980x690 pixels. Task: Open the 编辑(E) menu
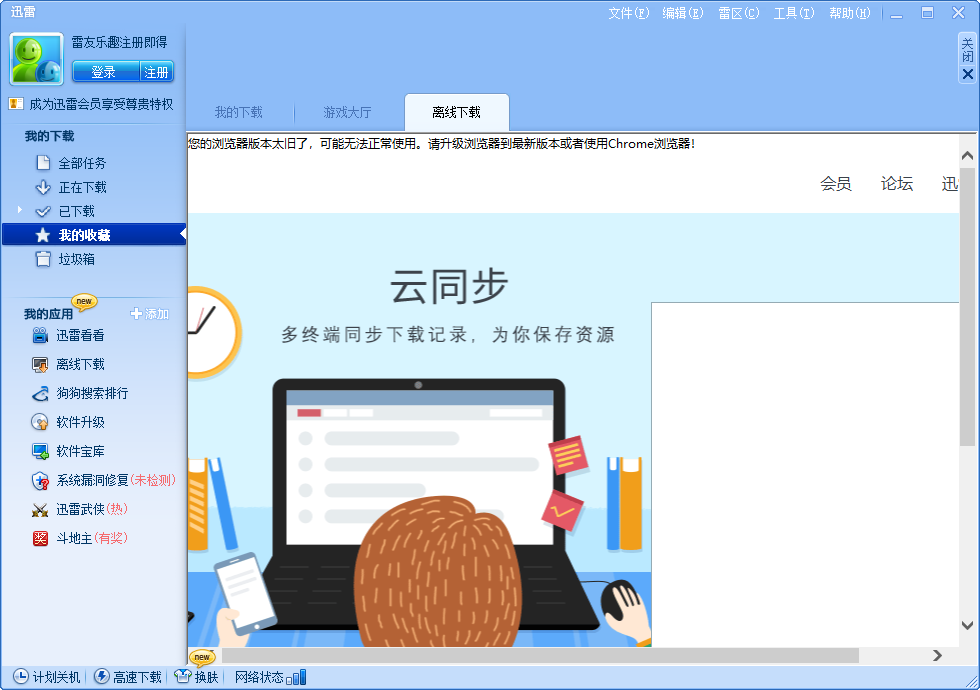pos(682,13)
